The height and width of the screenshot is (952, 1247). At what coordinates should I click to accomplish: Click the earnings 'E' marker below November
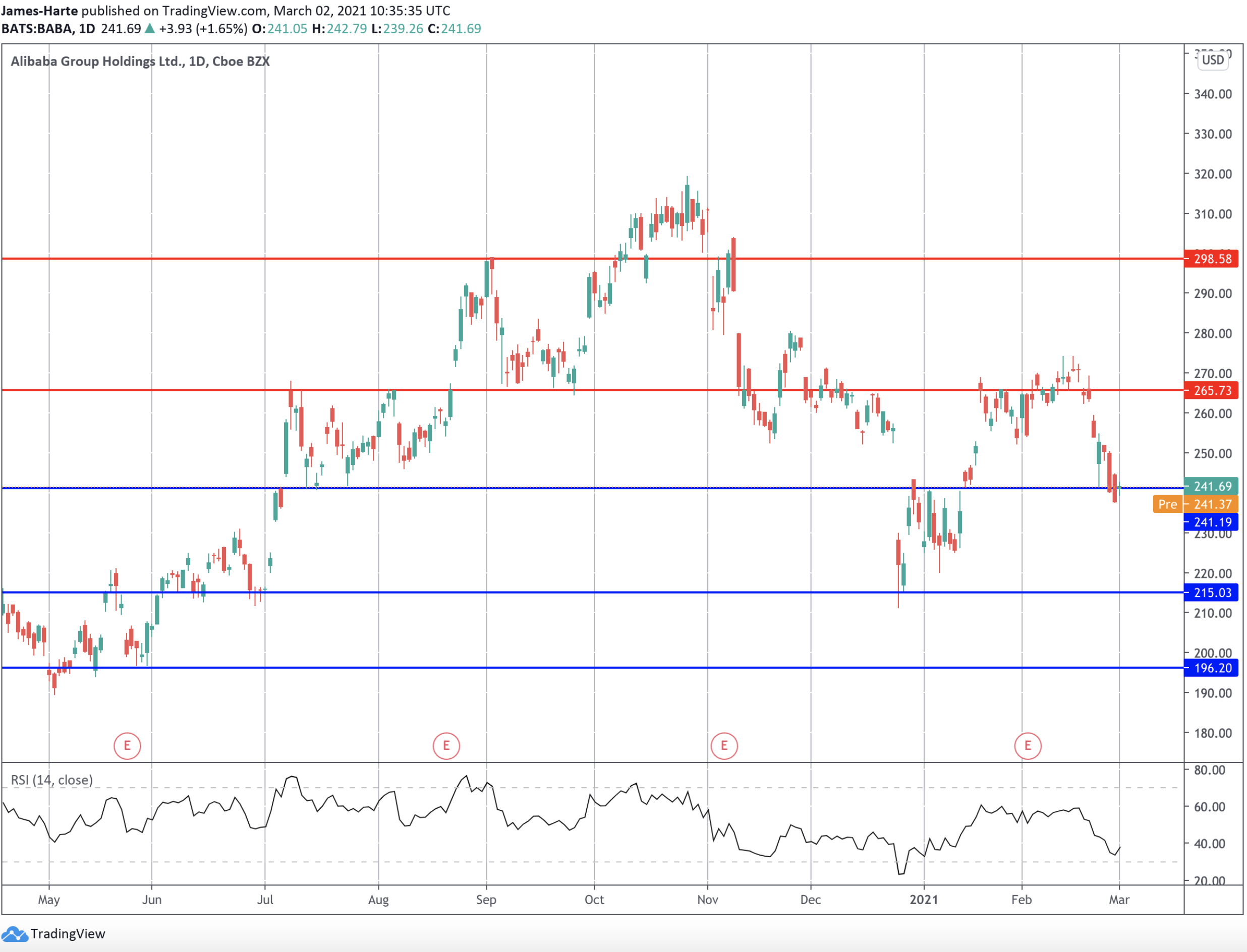tap(724, 746)
